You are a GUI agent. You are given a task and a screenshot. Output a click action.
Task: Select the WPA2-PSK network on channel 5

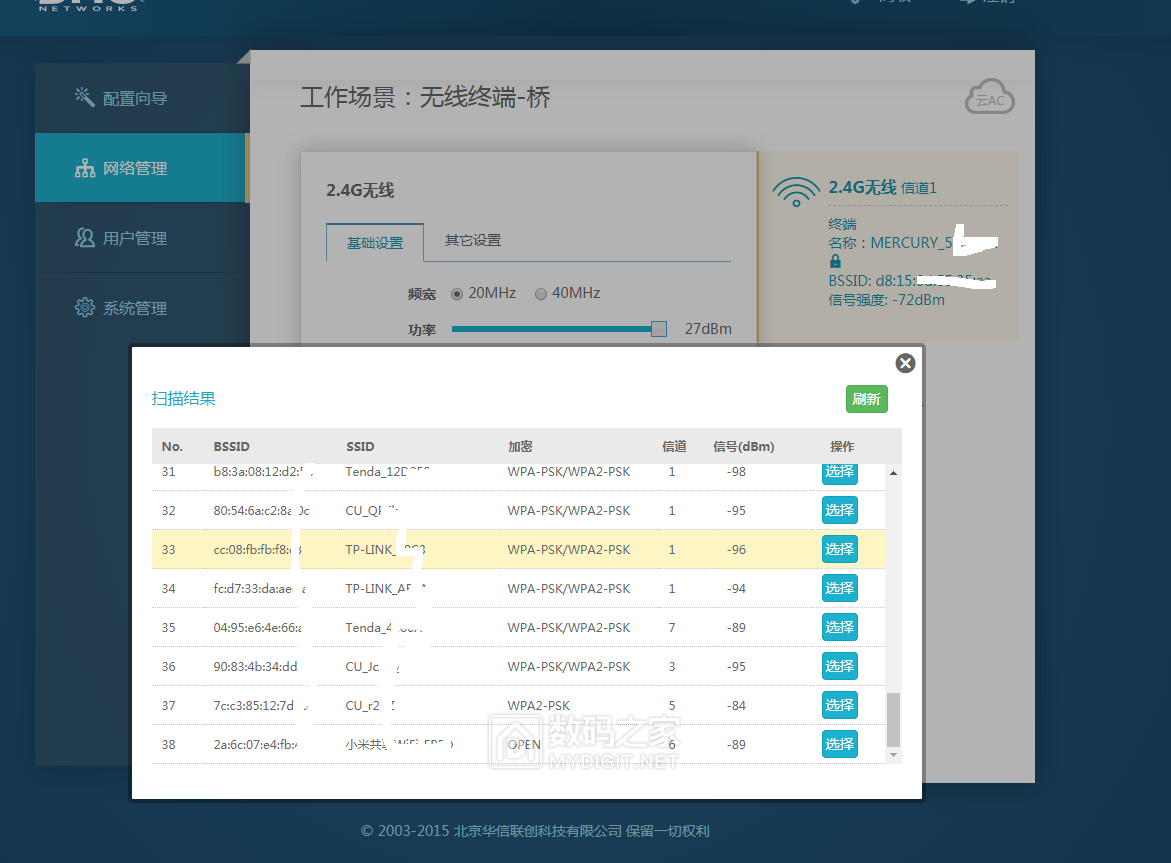pos(839,705)
